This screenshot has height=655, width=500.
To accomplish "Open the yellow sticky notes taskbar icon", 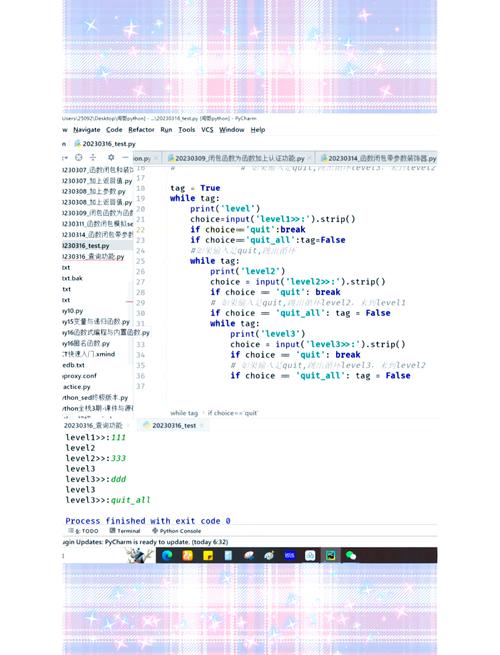I will tap(208, 555).
